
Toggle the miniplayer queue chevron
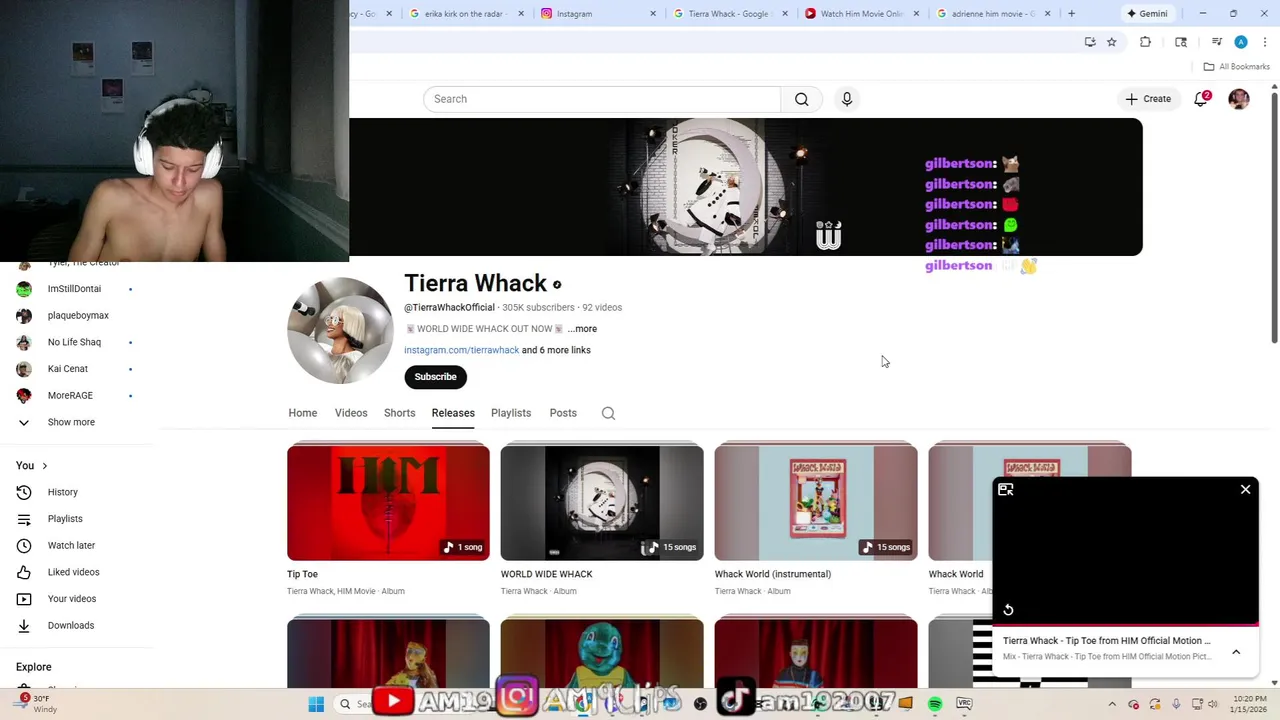click(x=1236, y=652)
